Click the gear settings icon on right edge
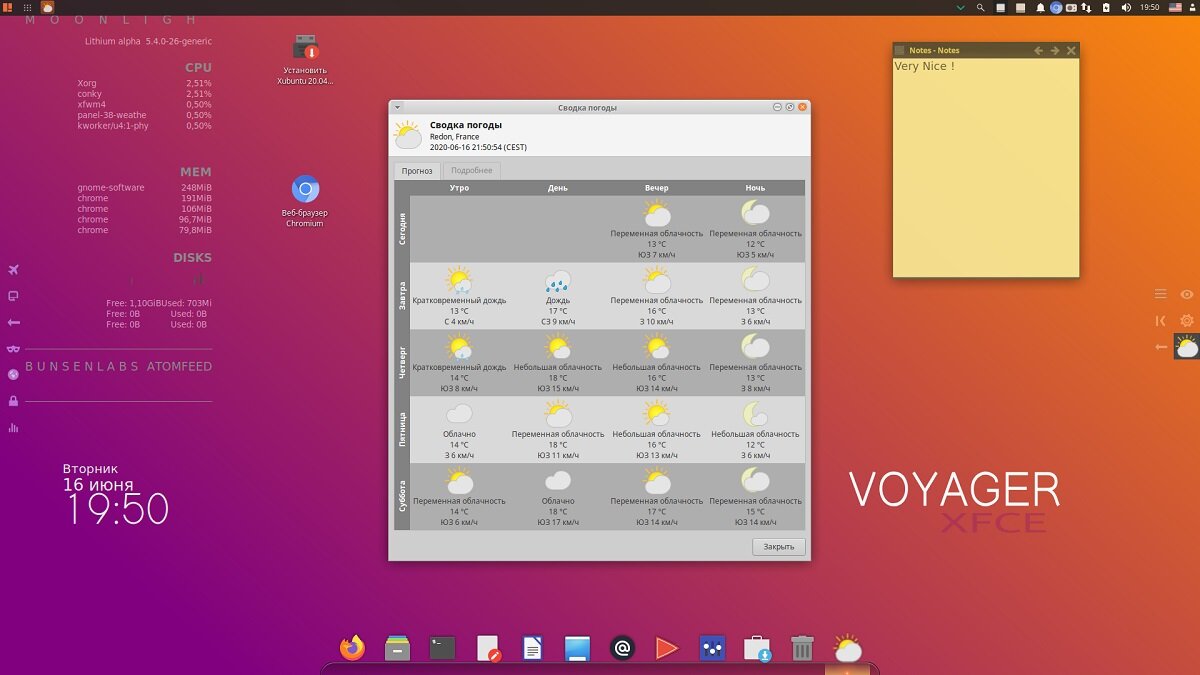This screenshot has width=1200, height=675. tap(1187, 320)
